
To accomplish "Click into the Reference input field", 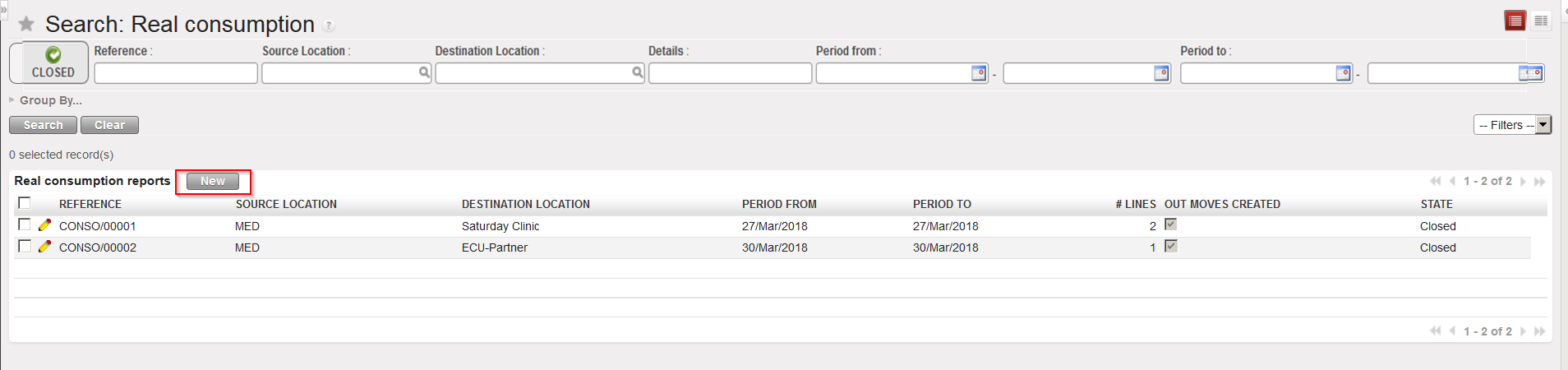I will coord(176,74).
